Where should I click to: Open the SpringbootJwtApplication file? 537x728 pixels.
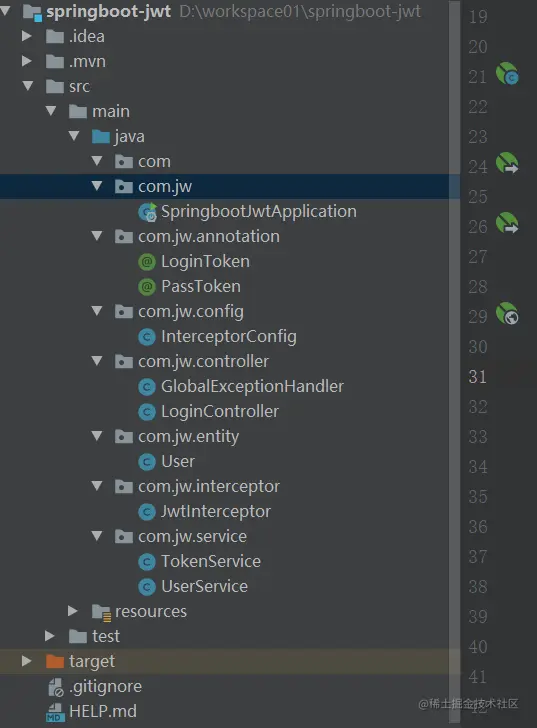(259, 211)
